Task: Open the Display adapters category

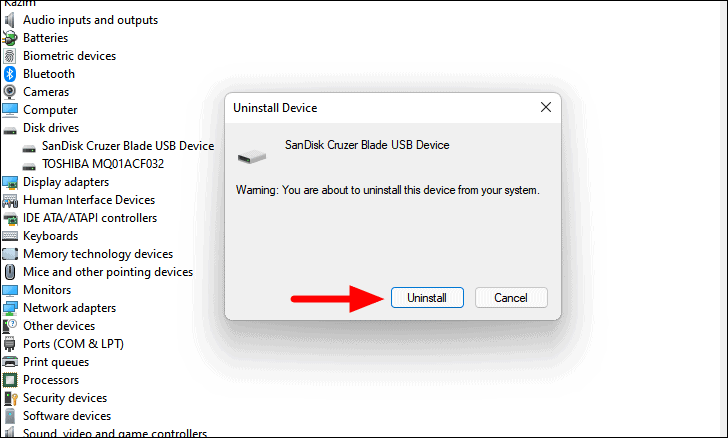Action: coord(66,182)
